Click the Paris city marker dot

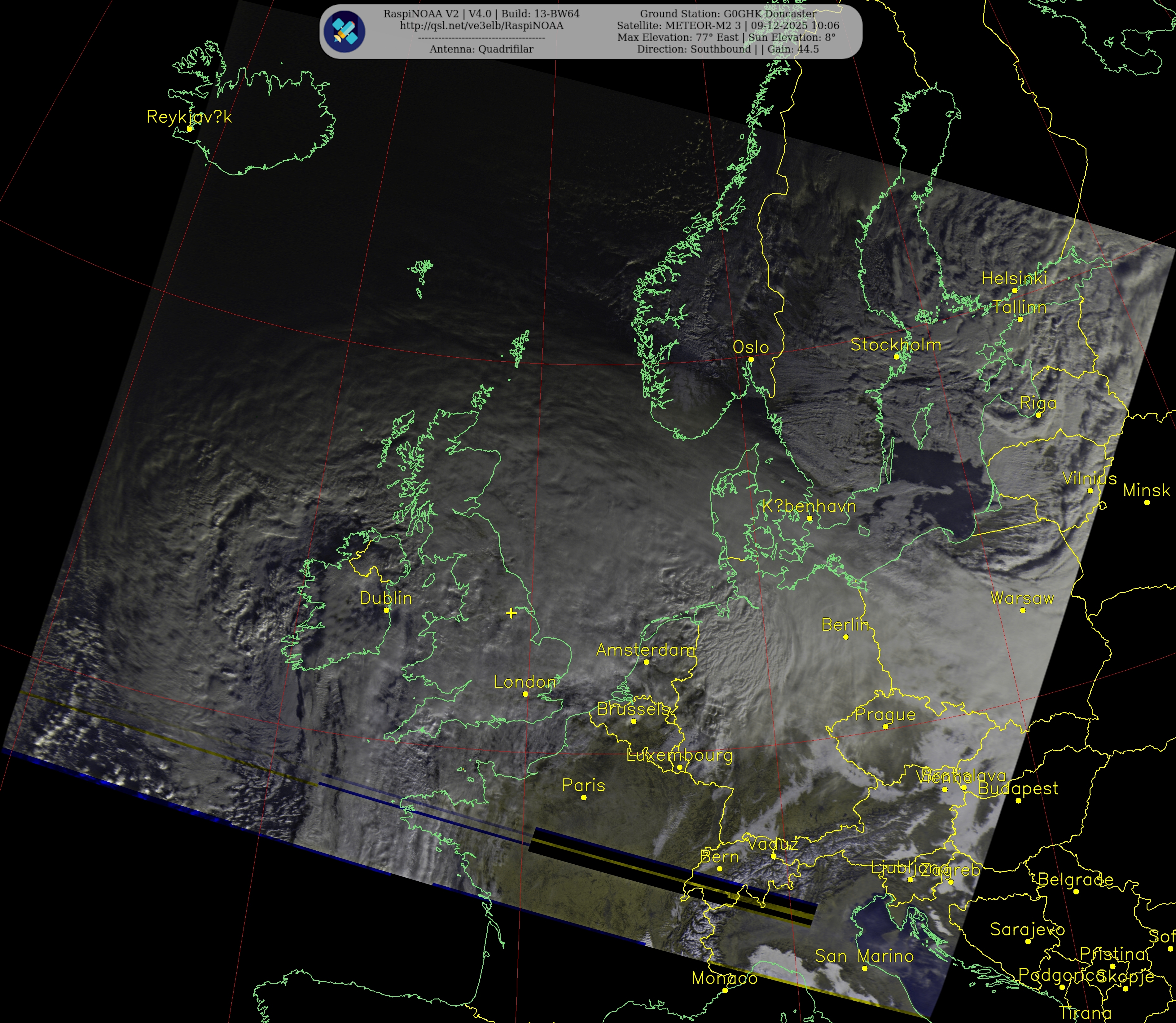coord(584,797)
